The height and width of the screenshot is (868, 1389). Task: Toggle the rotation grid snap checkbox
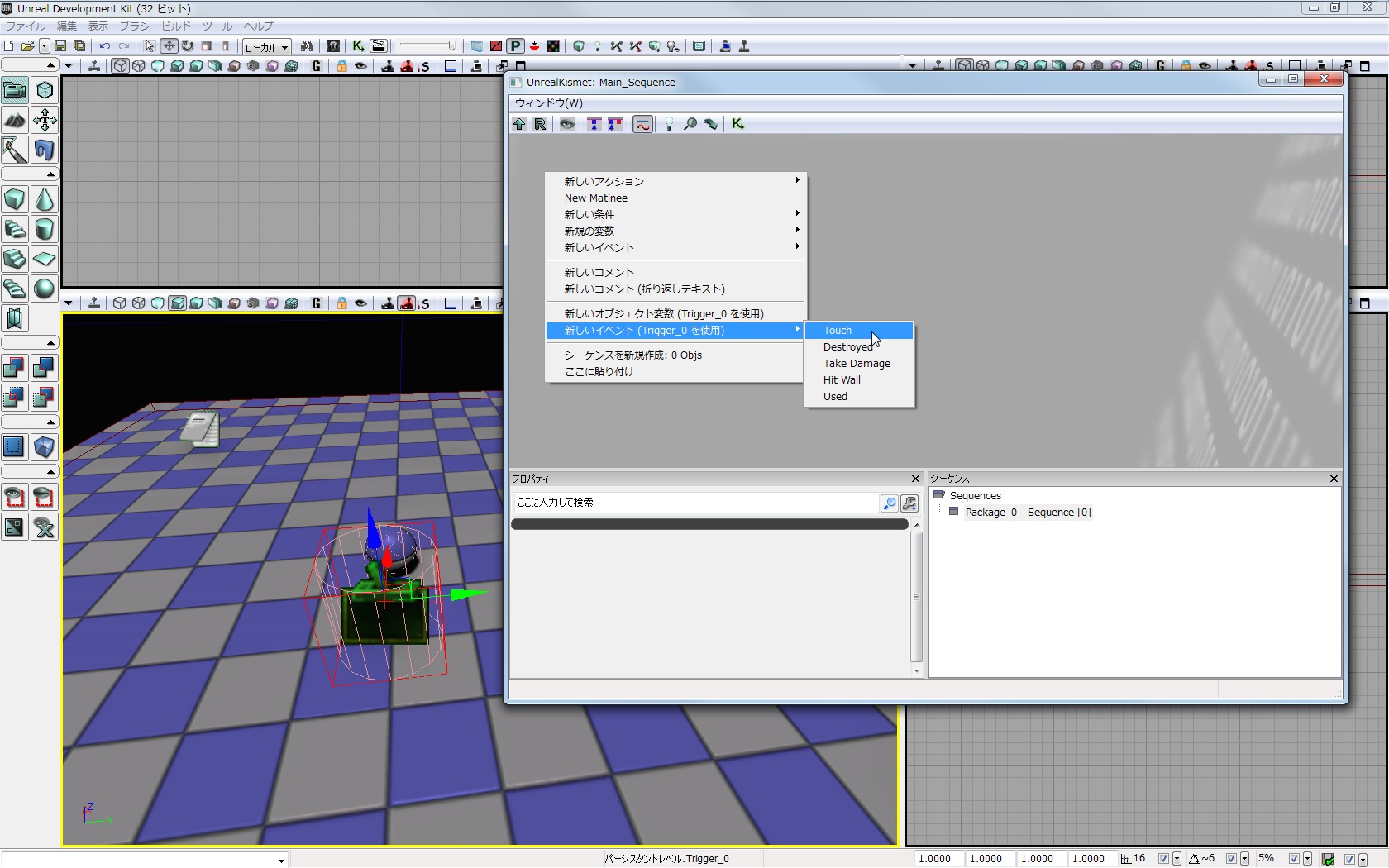(x=1231, y=859)
